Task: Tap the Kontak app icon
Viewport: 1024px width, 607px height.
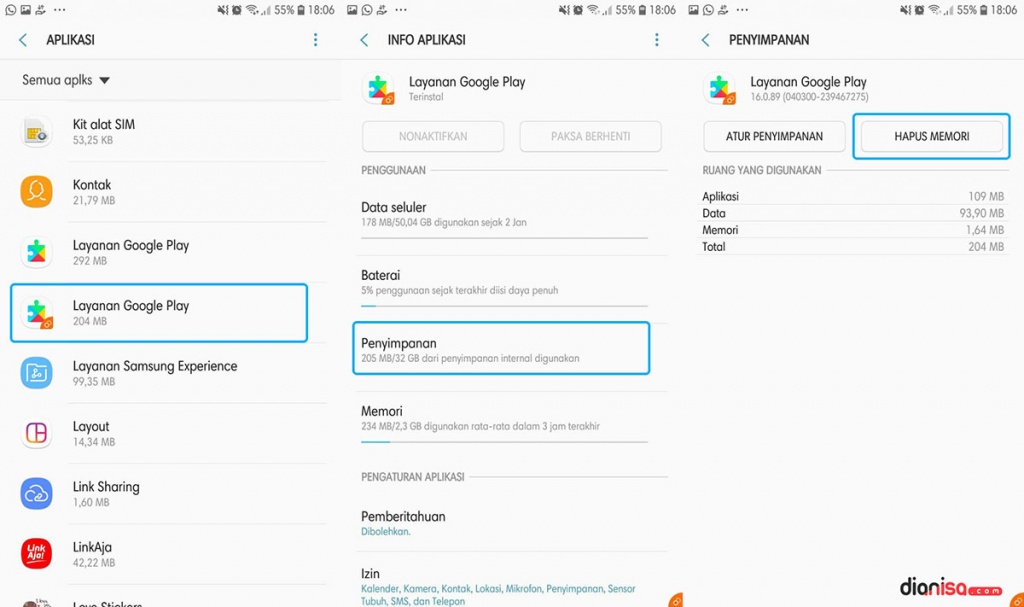Action: pyautogui.click(x=37, y=191)
